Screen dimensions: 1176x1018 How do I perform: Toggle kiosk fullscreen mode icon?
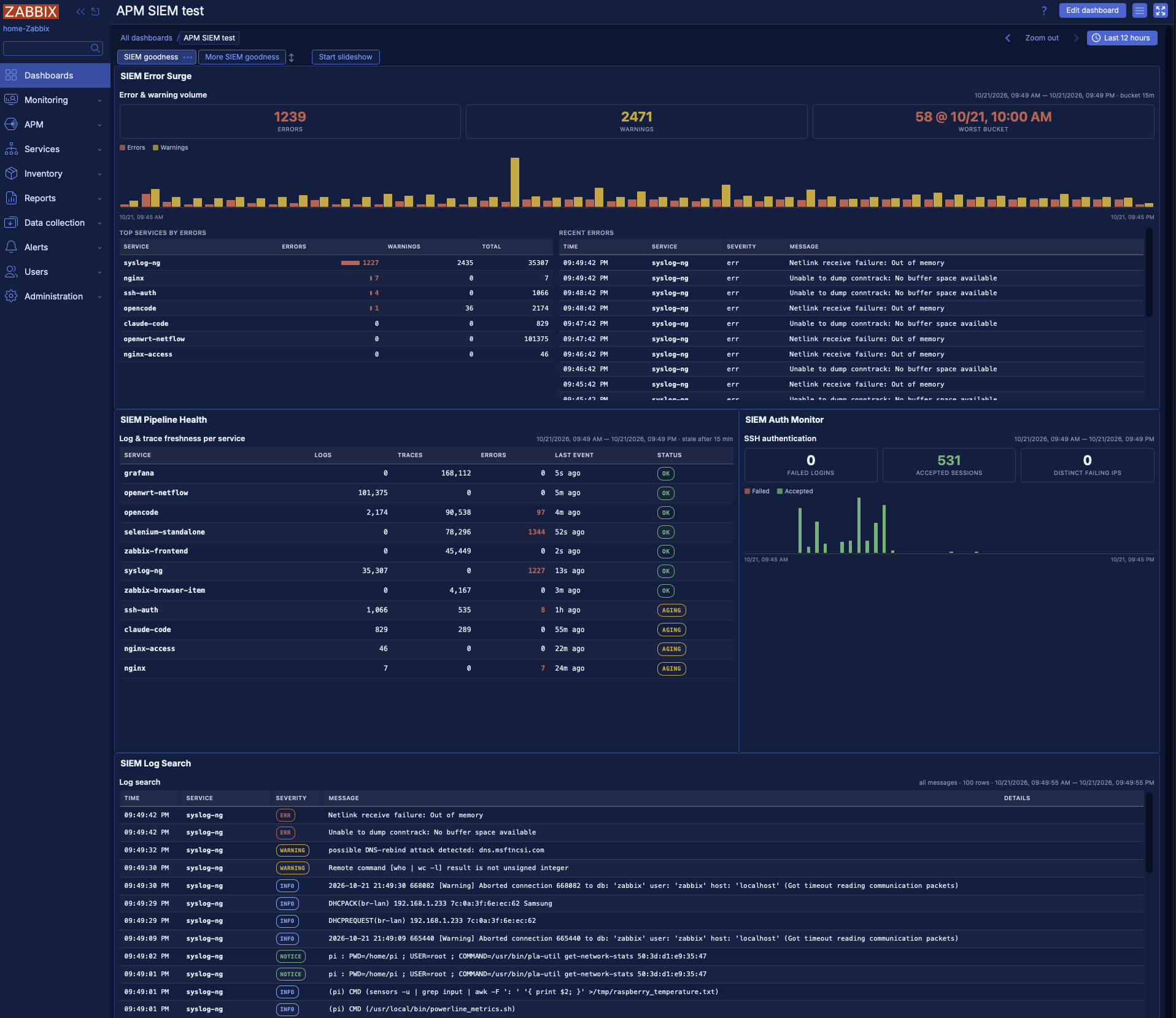pos(1160,10)
